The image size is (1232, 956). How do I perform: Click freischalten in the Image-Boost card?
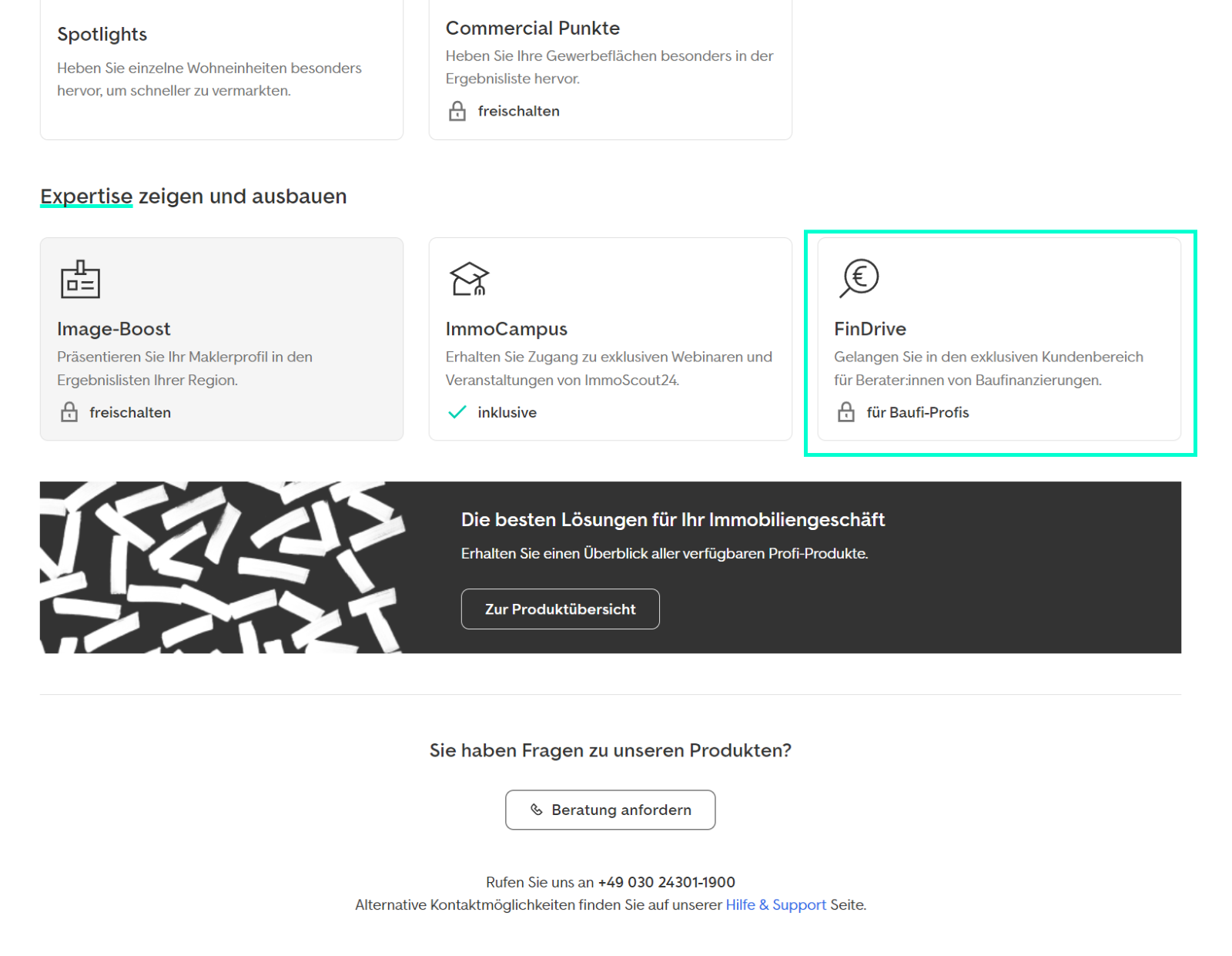[130, 412]
